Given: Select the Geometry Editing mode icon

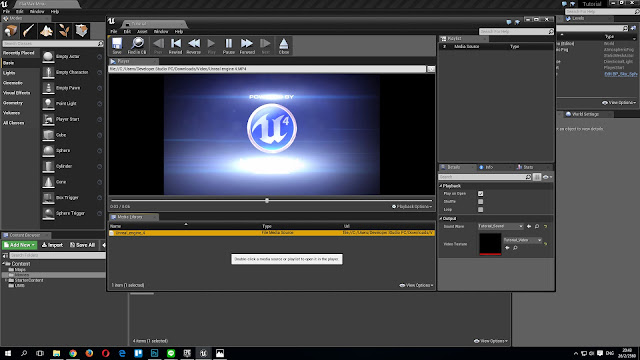Looking at the screenshot, I should (x=82, y=31).
